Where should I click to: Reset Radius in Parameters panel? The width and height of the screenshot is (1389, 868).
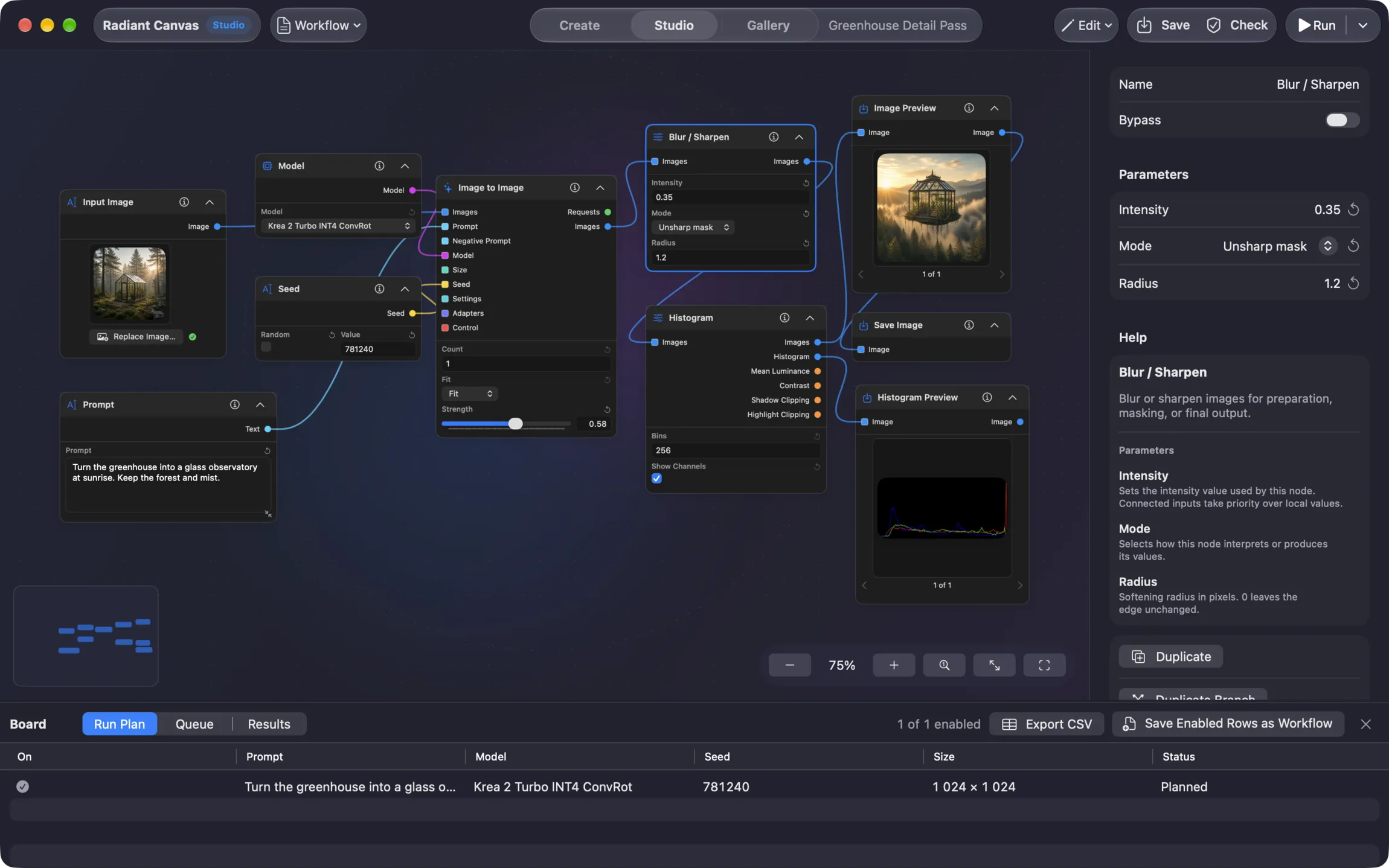pyautogui.click(x=1353, y=284)
